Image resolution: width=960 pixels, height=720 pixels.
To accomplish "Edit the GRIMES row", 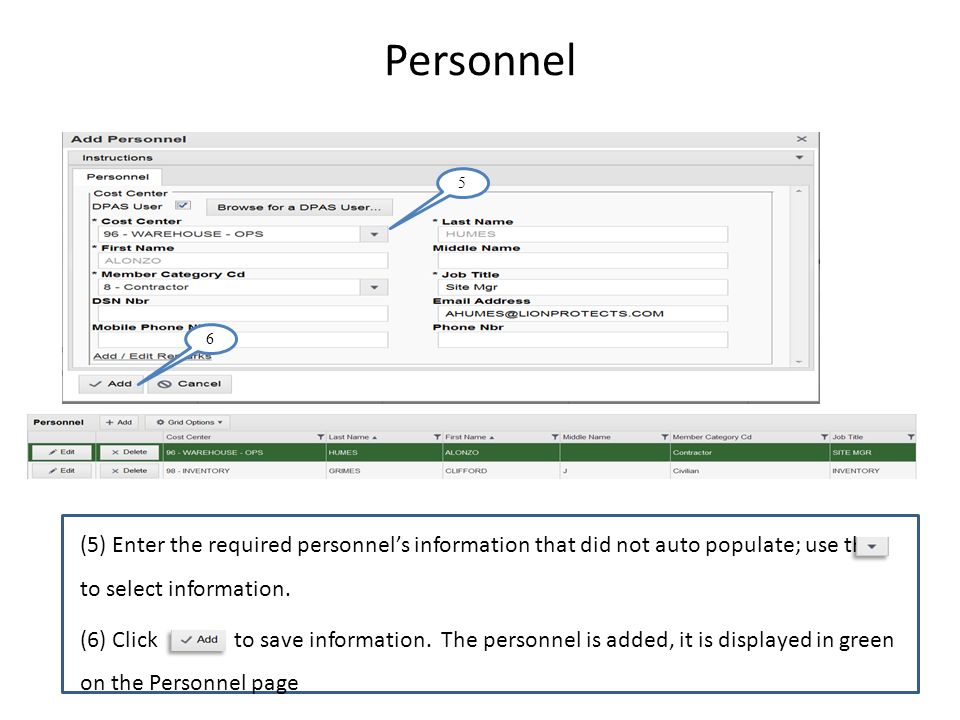I will coord(62,471).
